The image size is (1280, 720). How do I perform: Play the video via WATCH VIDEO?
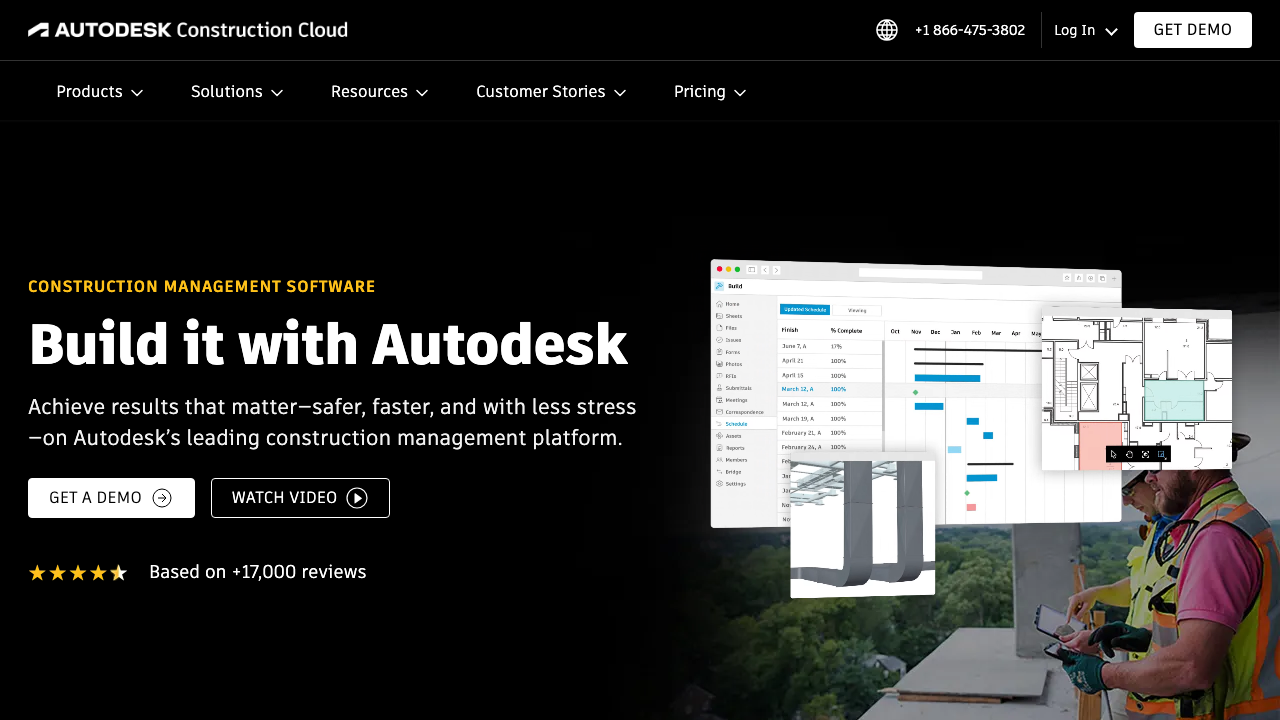(x=300, y=498)
